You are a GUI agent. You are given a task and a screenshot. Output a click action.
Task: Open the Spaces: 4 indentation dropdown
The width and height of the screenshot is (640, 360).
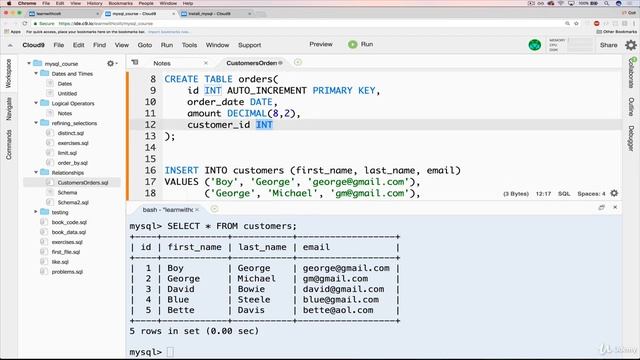tap(591, 194)
